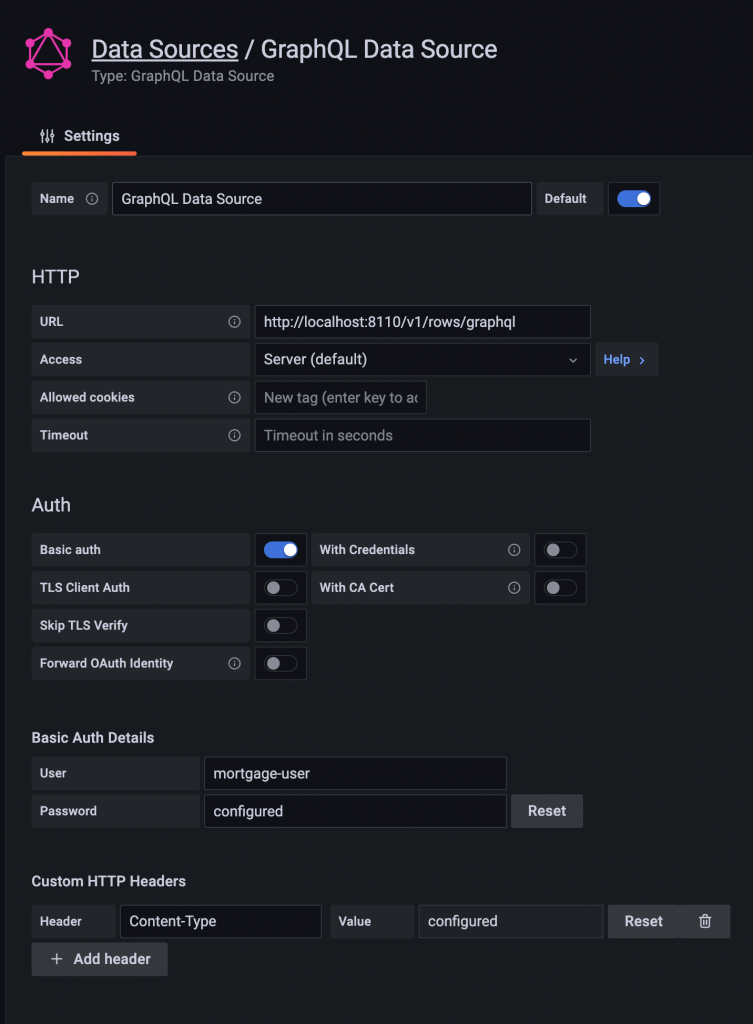The image size is (753, 1024).
Task: Click the info icon beside Allowed cookies
Action: click(x=236, y=397)
